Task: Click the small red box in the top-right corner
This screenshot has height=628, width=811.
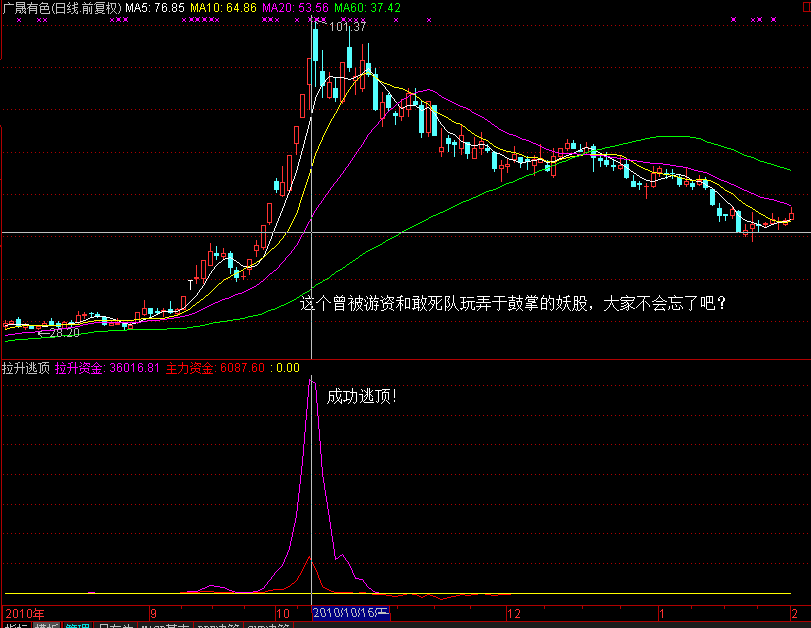Action: coord(806,8)
